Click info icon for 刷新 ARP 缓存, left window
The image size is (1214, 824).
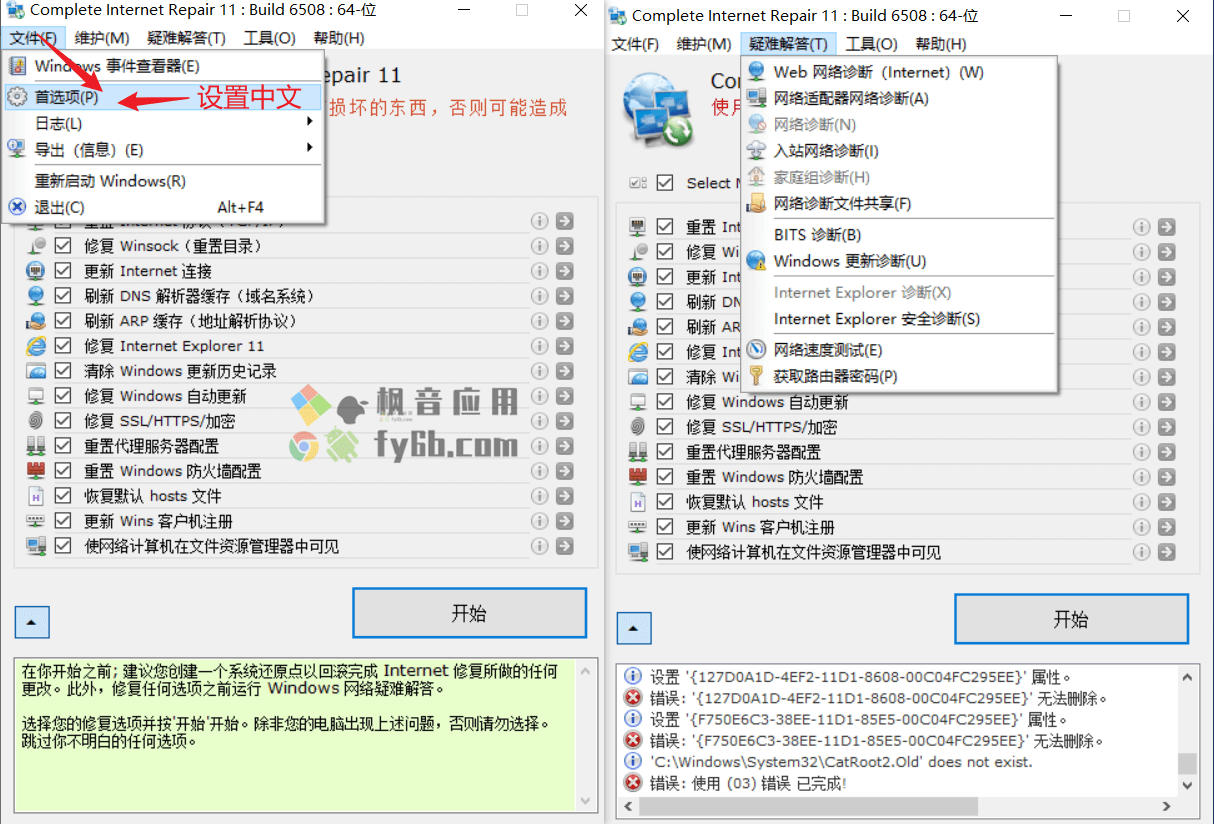pos(540,321)
